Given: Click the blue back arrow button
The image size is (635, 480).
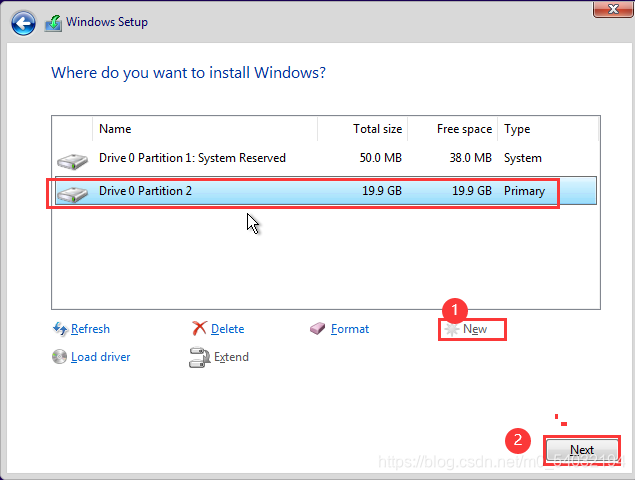Looking at the screenshot, I should [23, 23].
